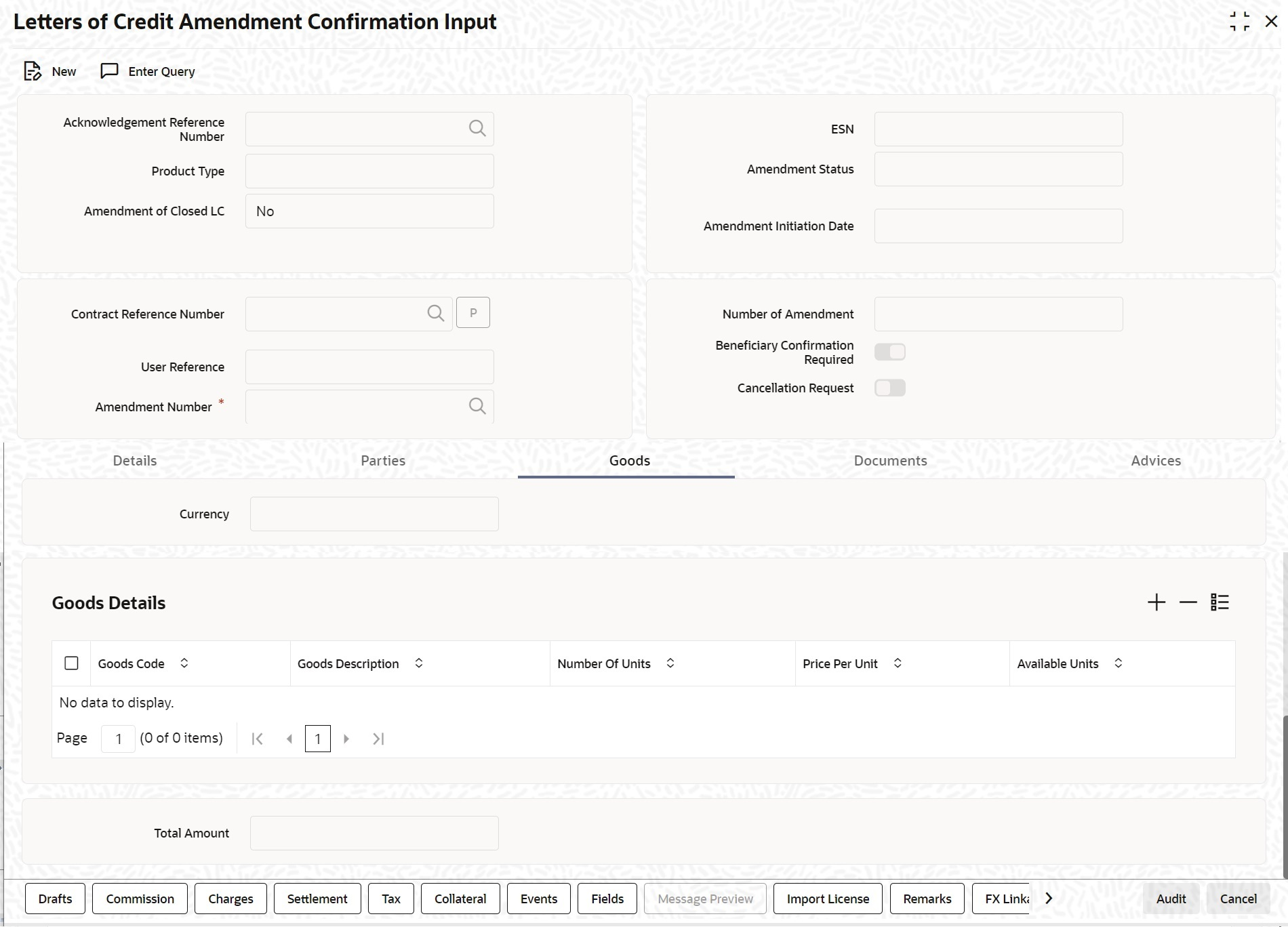This screenshot has width=1288, height=927.
Task: Sort by Available Units column
Action: (x=1119, y=663)
